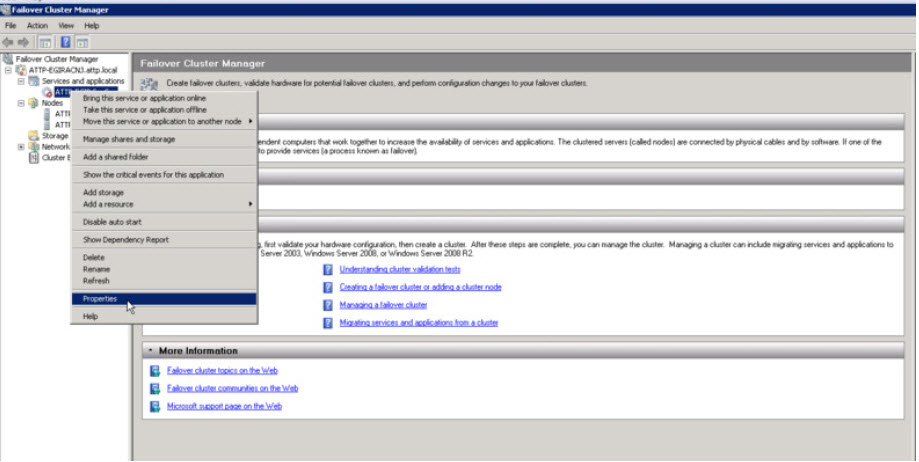Select Show the critical events for this application
The image size is (919, 462).
164,175
